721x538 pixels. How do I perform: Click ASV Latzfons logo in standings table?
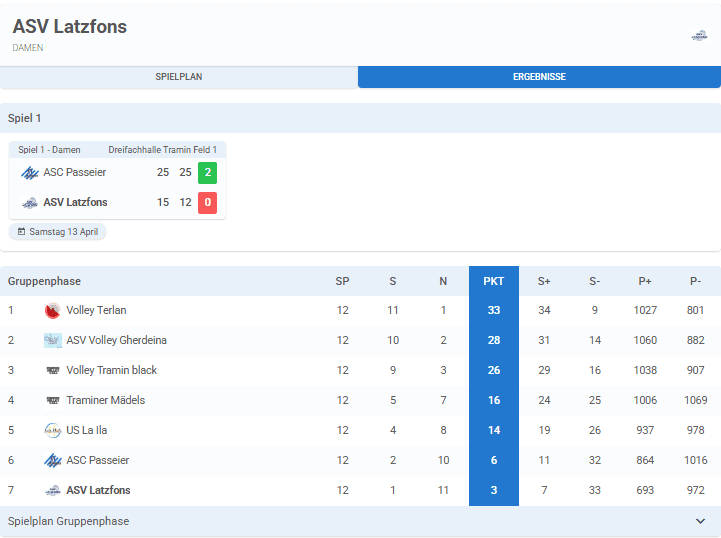point(53,491)
